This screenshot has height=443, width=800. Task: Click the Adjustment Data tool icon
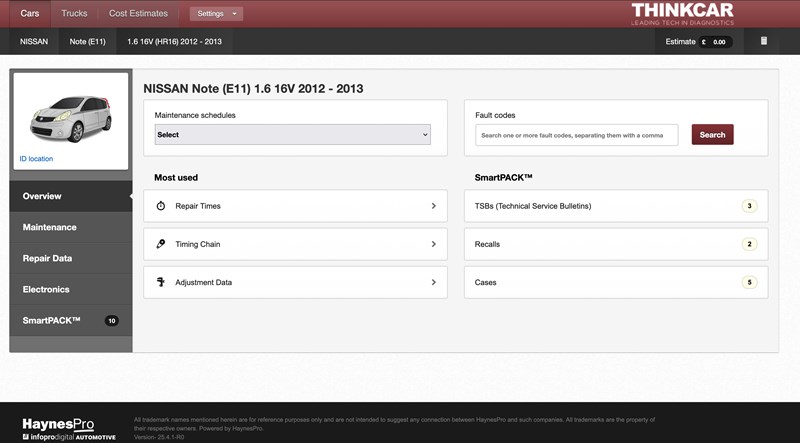pos(160,282)
